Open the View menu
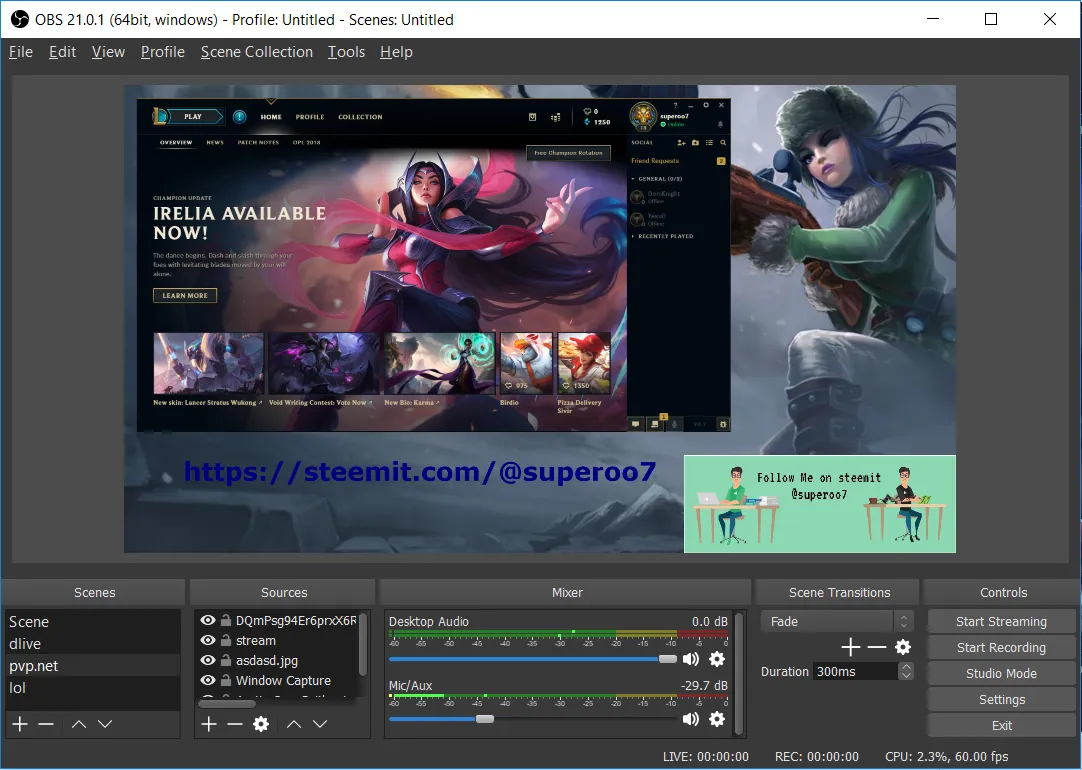1082x770 pixels. pyautogui.click(x=108, y=52)
